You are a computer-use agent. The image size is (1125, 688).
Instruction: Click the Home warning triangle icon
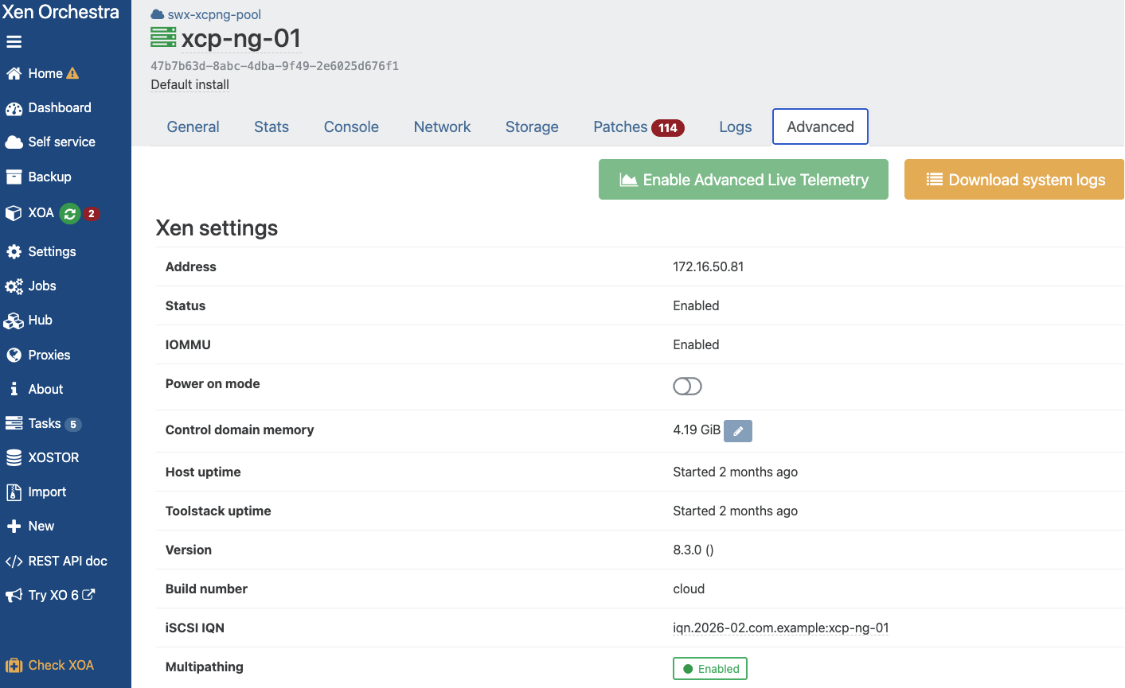(x=72, y=73)
